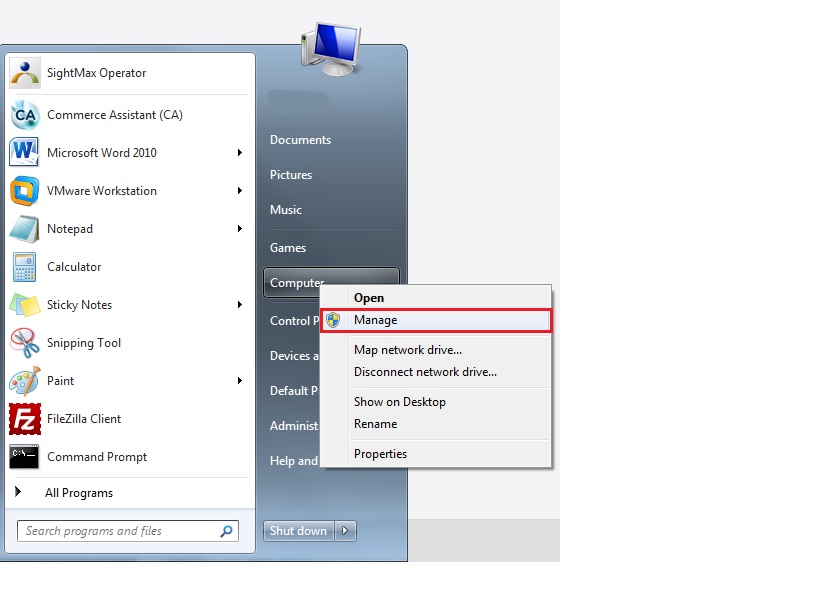Click the Shut down button
Viewport: 817px width, 605px height.
299,531
